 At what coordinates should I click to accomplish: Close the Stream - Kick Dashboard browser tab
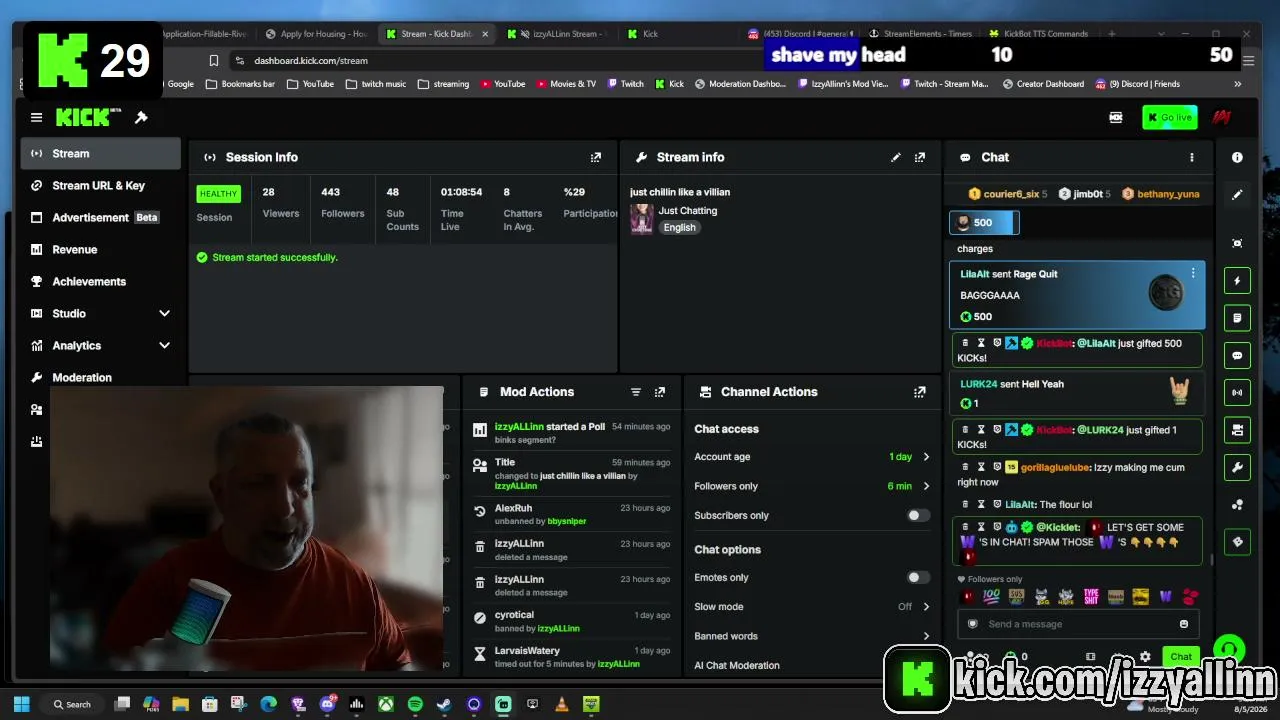485,34
